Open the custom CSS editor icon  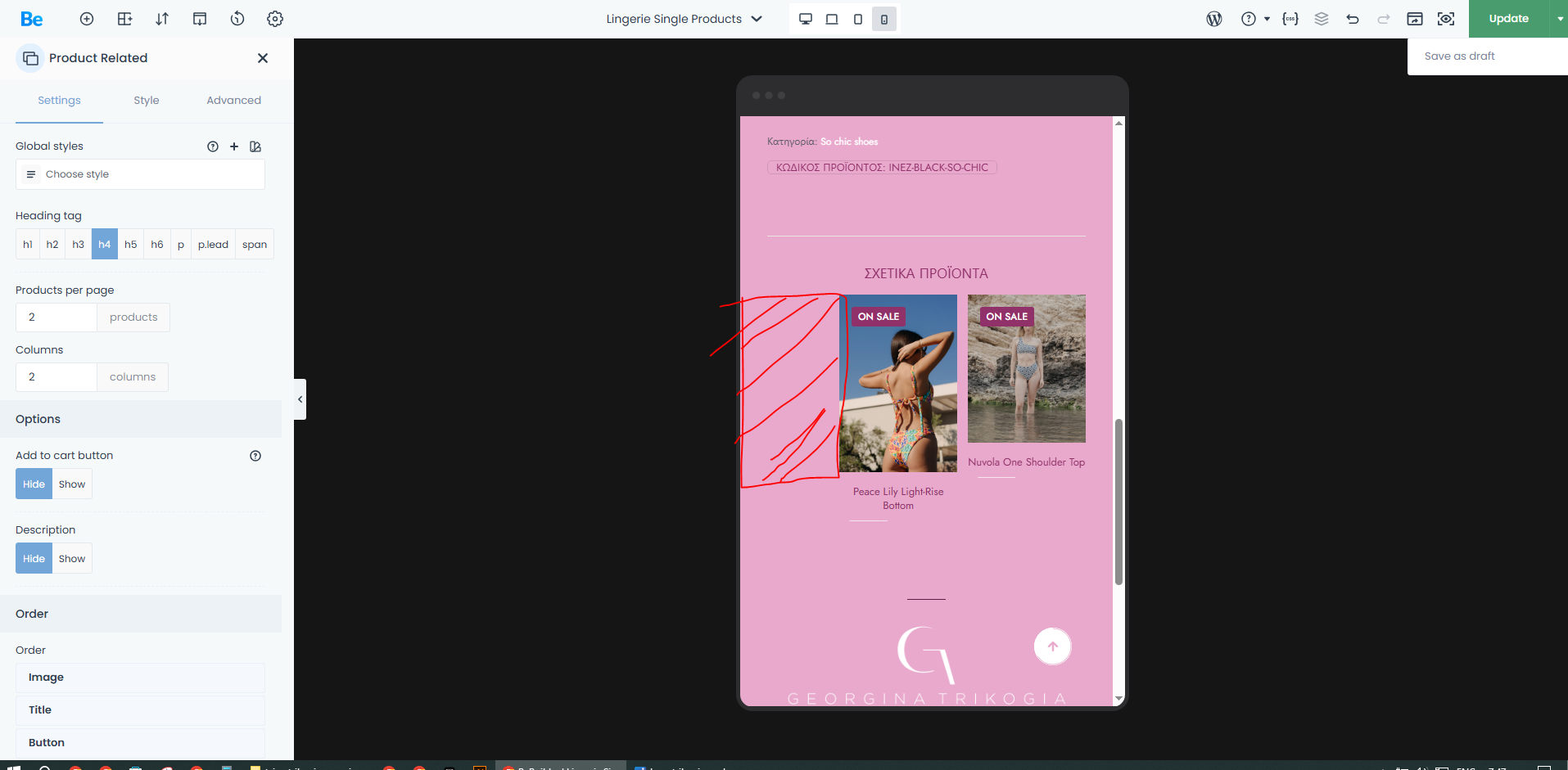point(1290,19)
